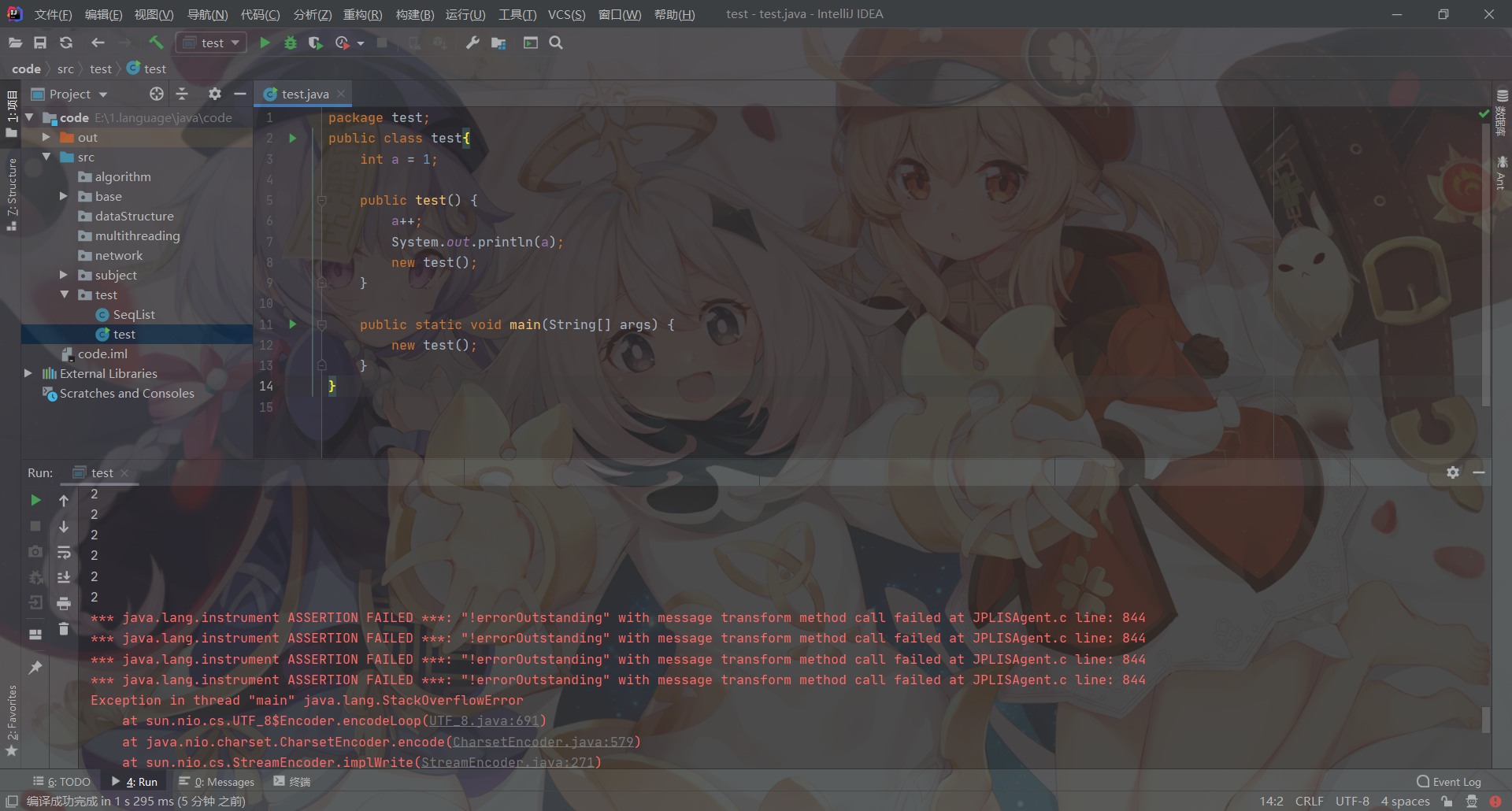The width and height of the screenshot is (1512, 811).
Task: Clear all console output trash icon
Action: point(64,629)
